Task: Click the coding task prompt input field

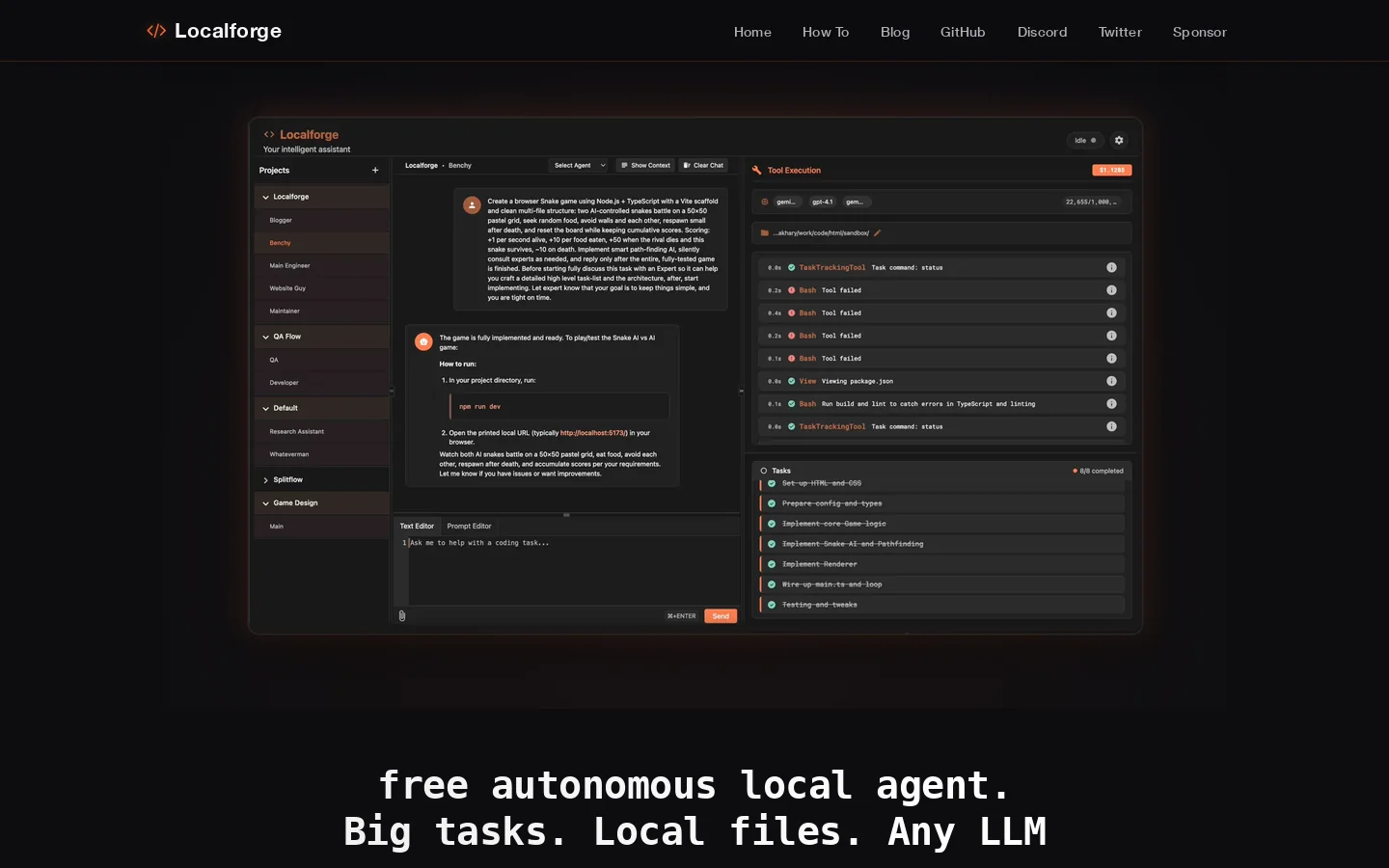Action: point(574,569)
